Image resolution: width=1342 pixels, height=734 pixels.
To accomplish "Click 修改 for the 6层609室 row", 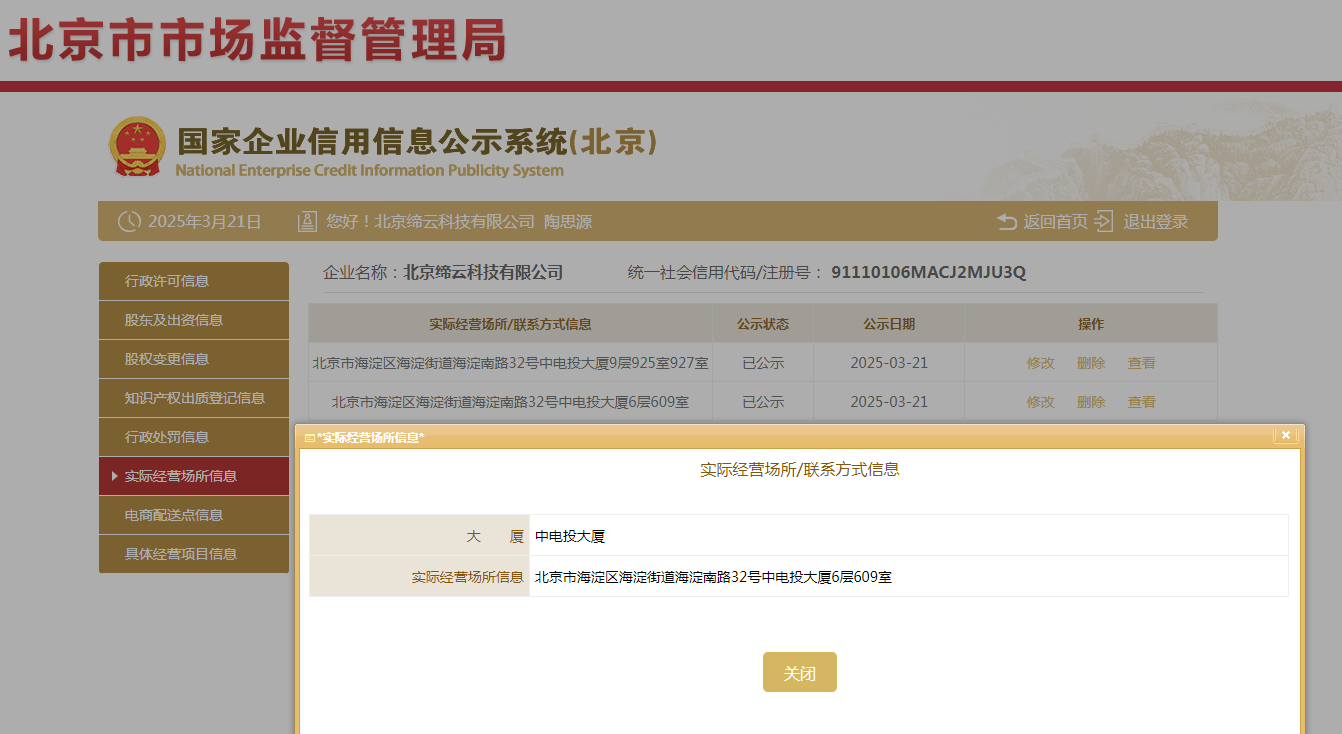I will click(1040, 402).
